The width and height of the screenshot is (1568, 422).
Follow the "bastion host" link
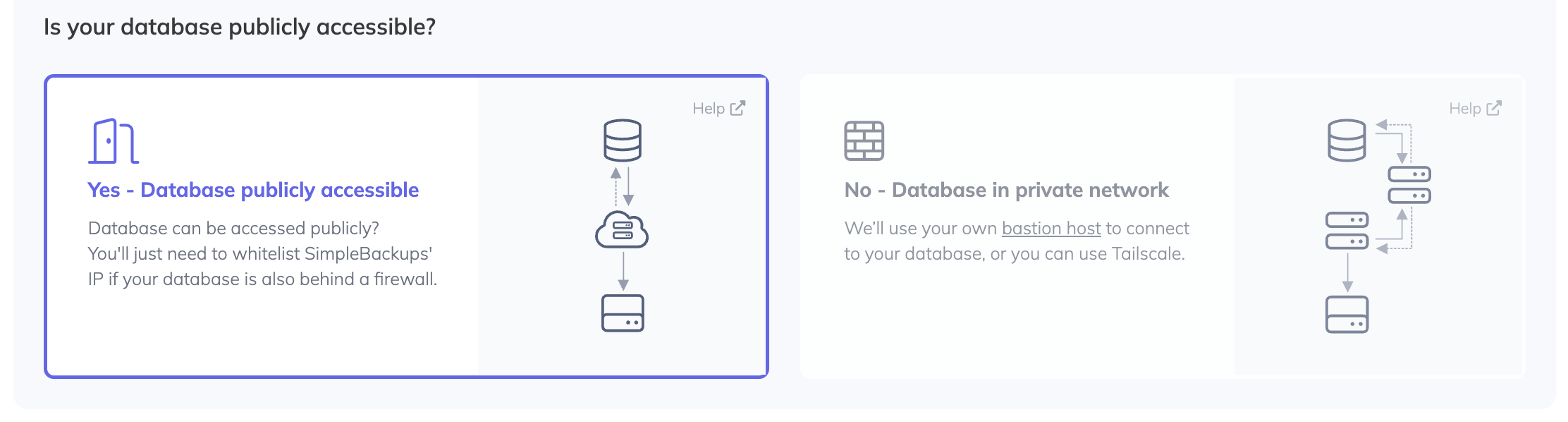pos(1051,229)
